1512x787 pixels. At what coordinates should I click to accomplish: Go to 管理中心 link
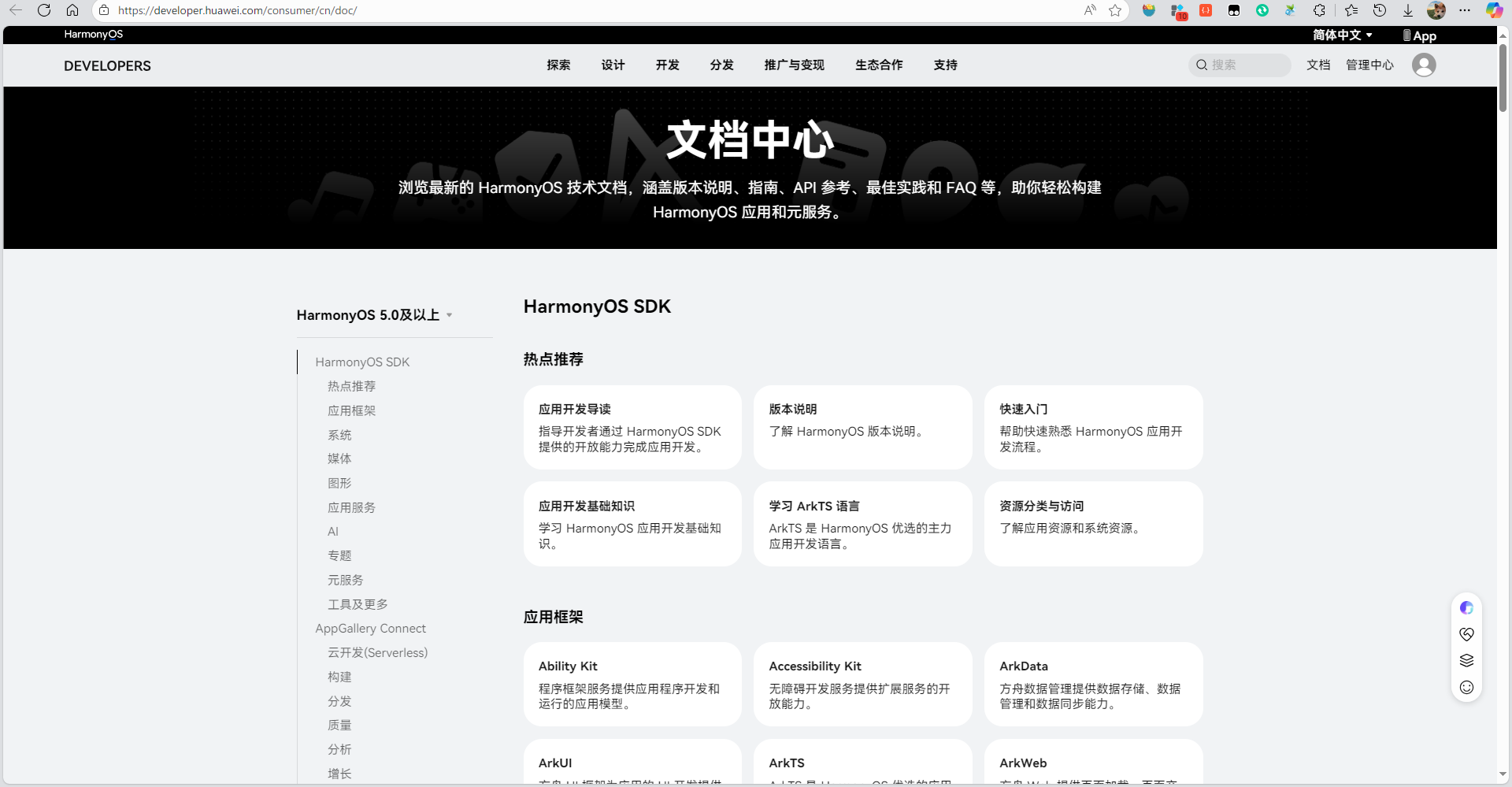tap(1369, 65)
